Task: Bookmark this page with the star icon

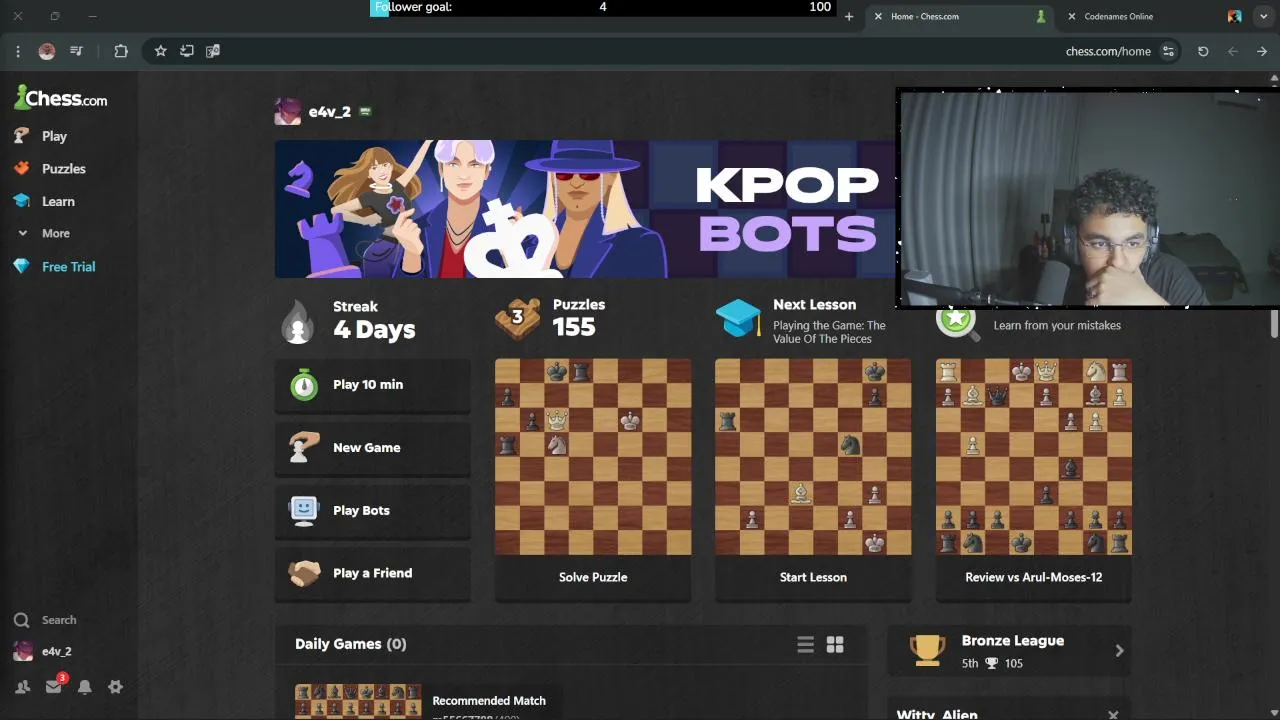Action: tap(160, 51)
